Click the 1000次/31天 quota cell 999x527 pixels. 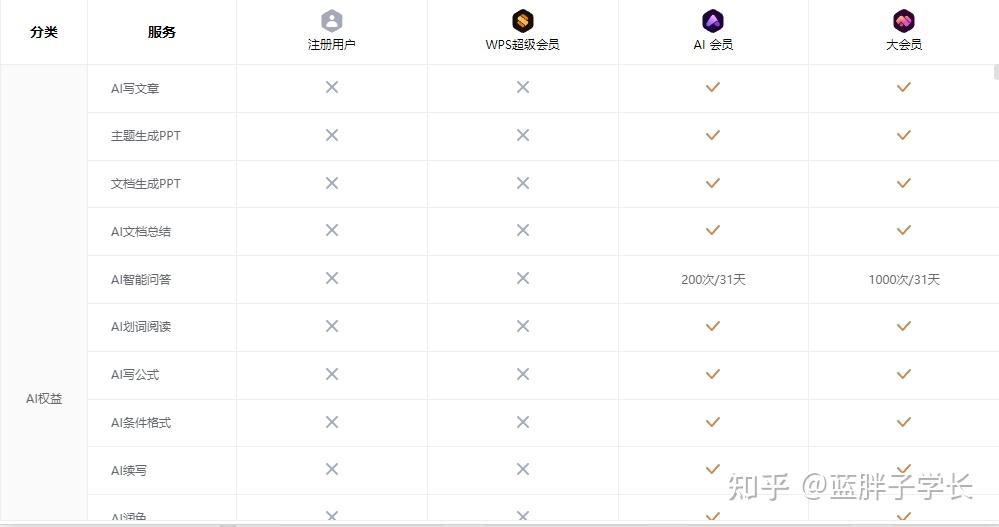pos(903,279)
